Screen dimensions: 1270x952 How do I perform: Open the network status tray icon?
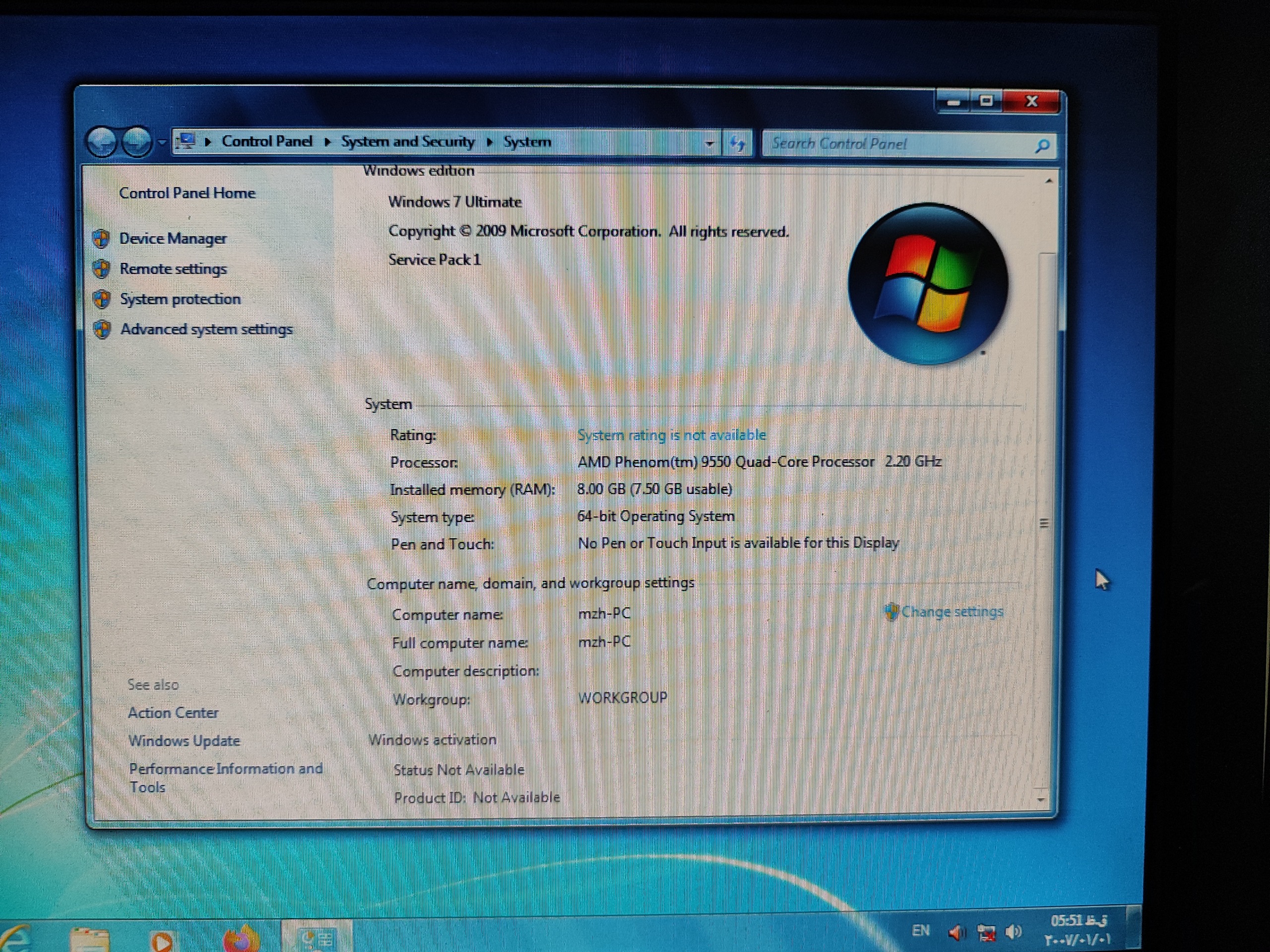[987, 933]
